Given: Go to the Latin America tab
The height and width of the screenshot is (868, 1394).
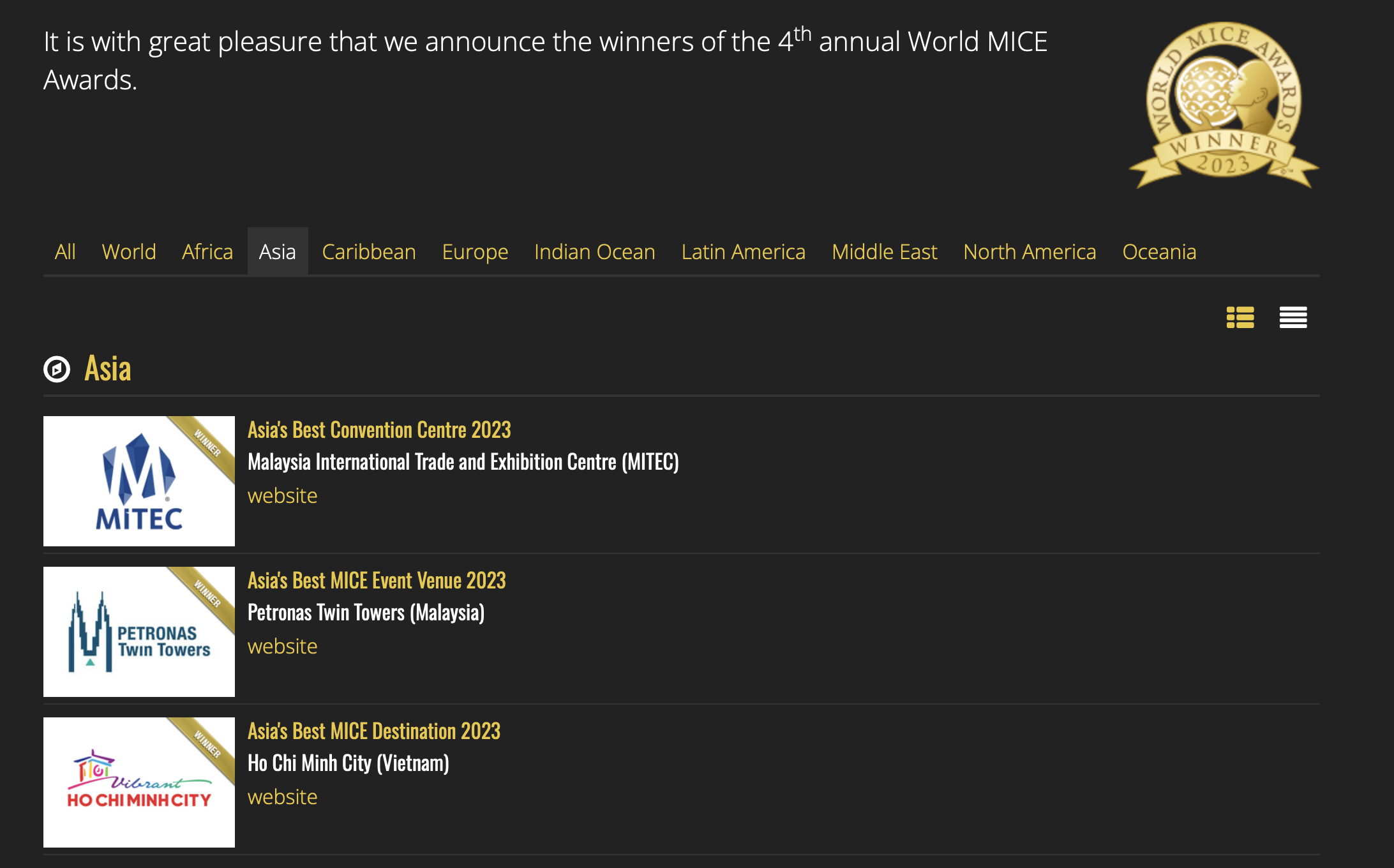Looking at the screenshot, I should (744, 251).
